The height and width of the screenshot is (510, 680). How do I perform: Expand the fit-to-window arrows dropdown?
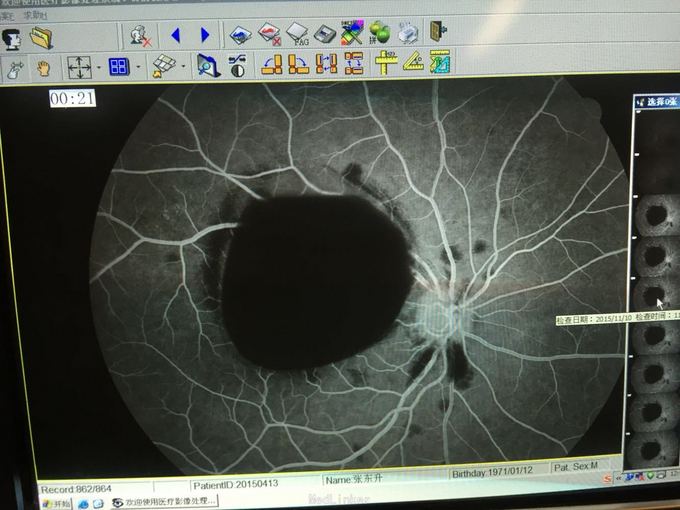coord(98,68)
